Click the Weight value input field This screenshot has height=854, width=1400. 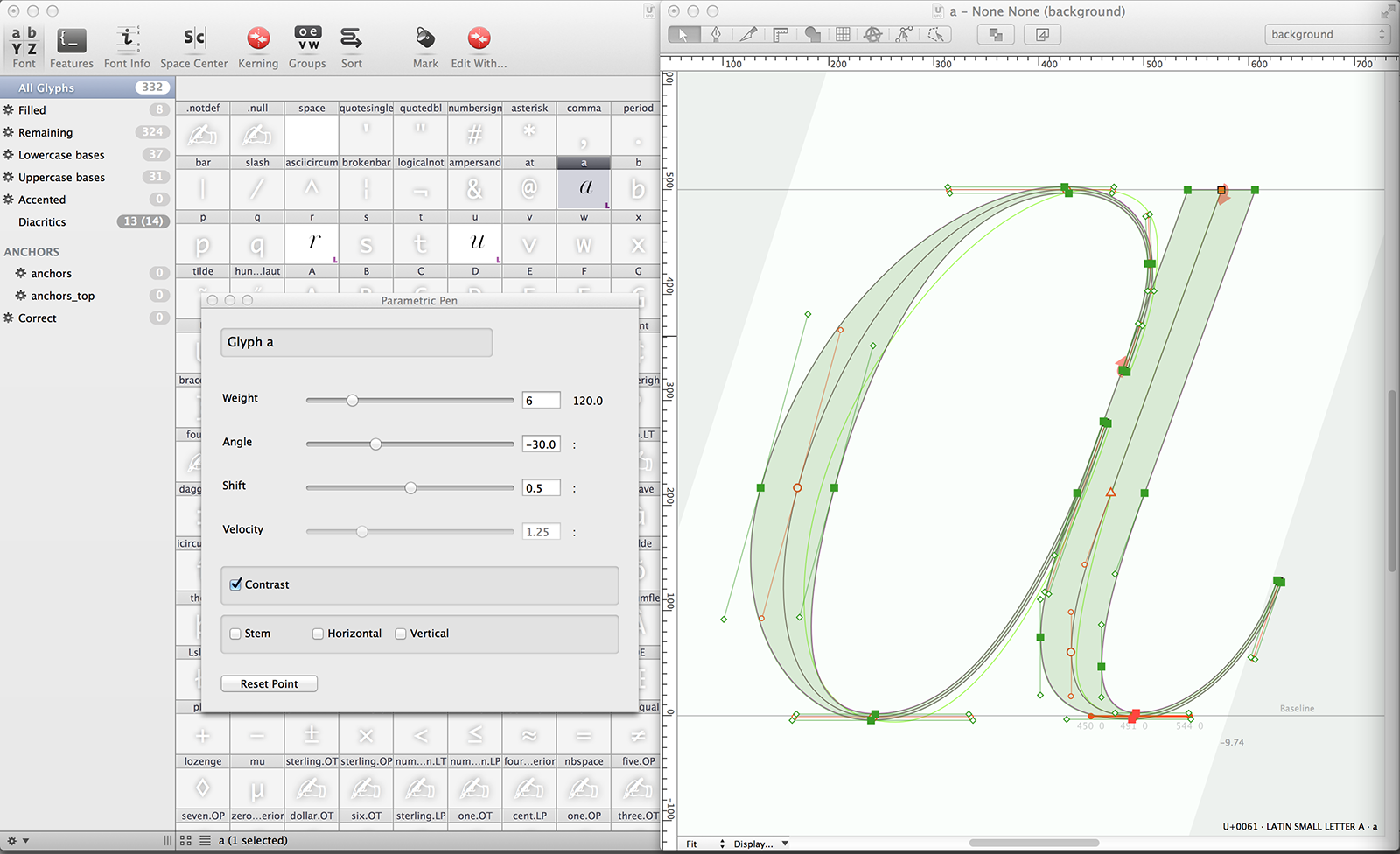541,401
